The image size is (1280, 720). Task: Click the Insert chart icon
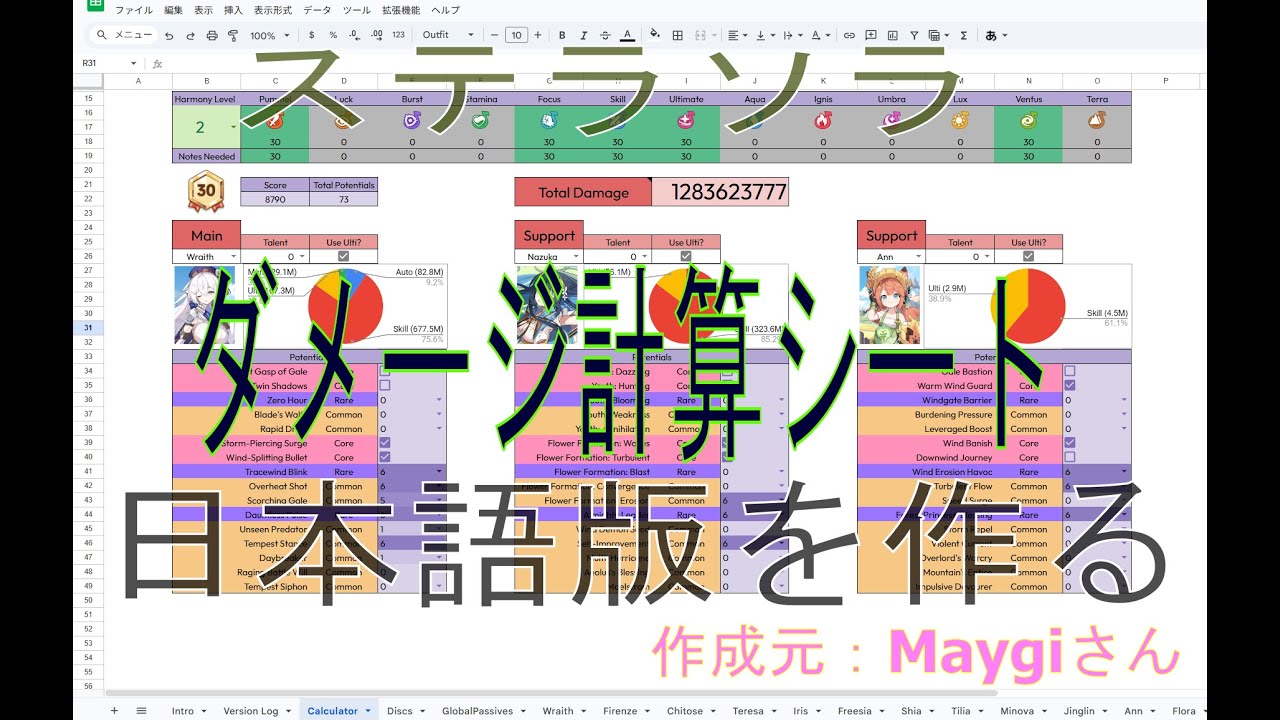click(893, 35)
